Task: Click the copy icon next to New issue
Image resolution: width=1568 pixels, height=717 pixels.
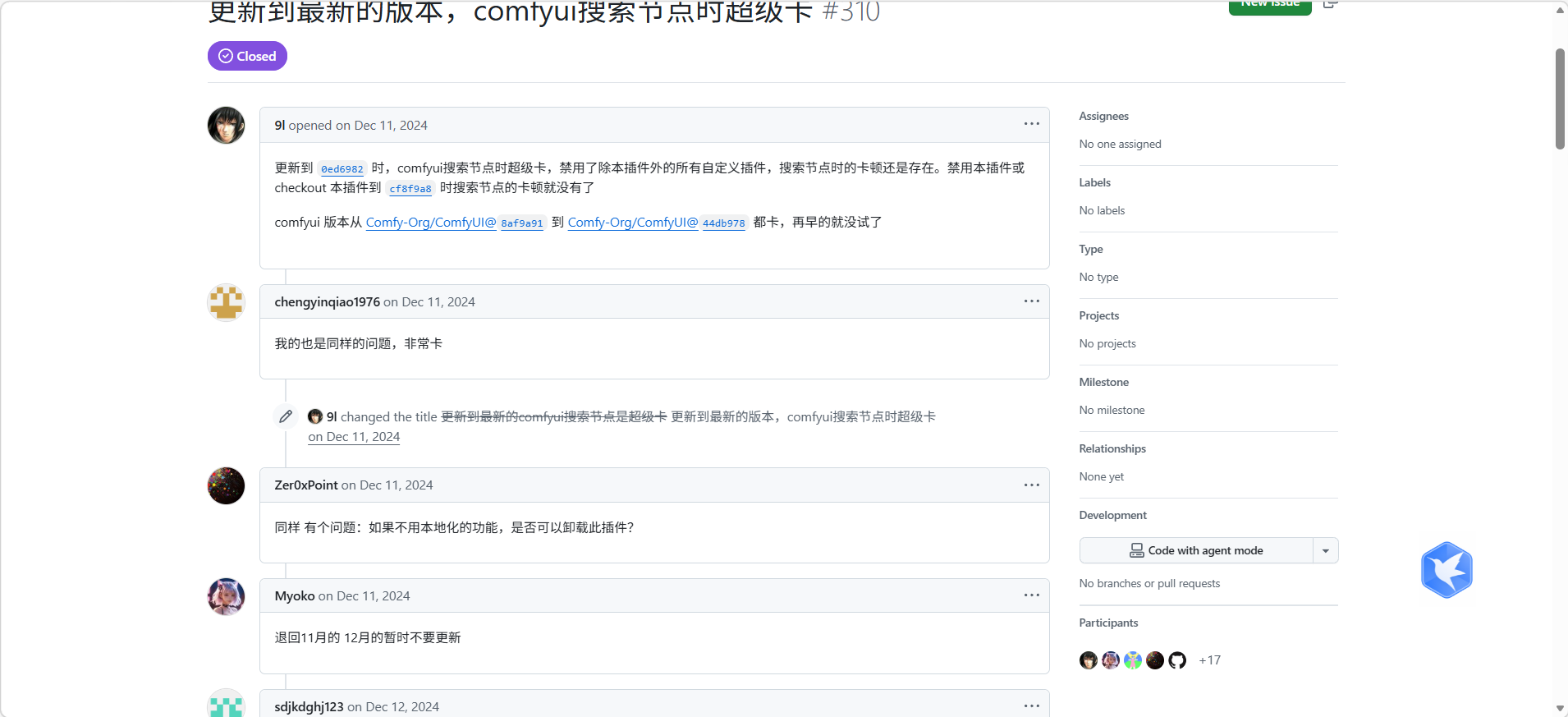Action: 1330,4
